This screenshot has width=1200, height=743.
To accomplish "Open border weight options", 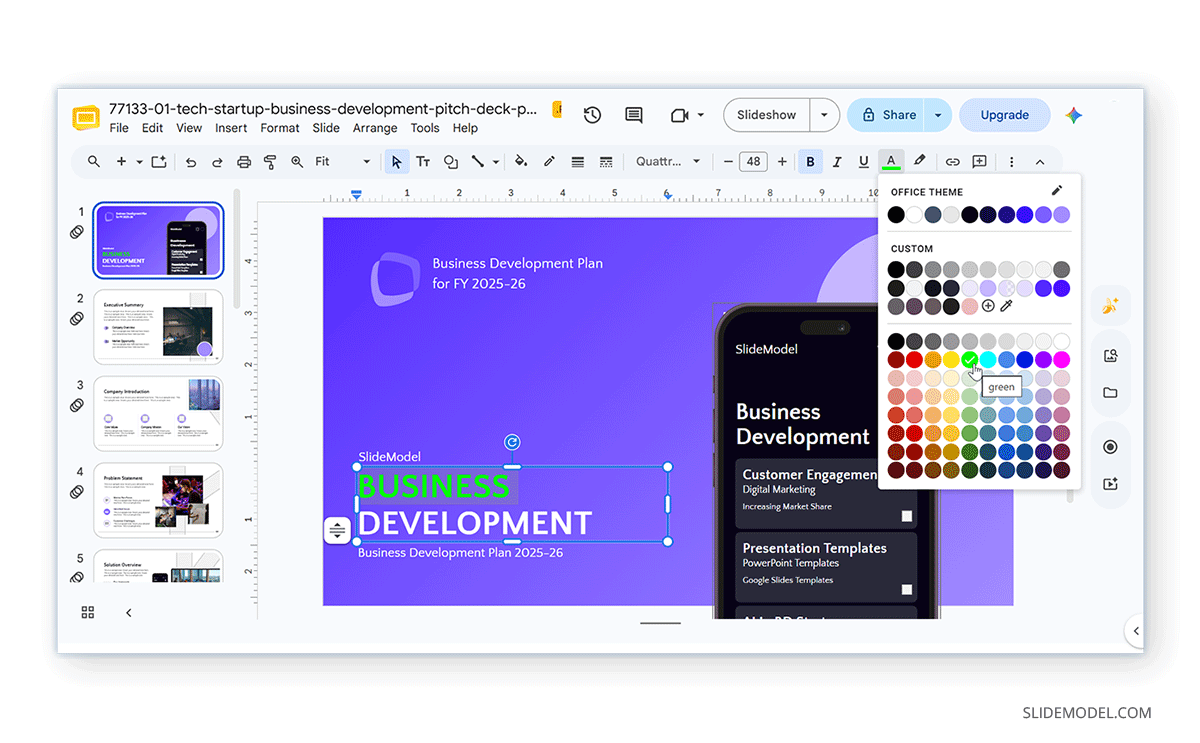I will pyautogui.click(x=577, y=161).
